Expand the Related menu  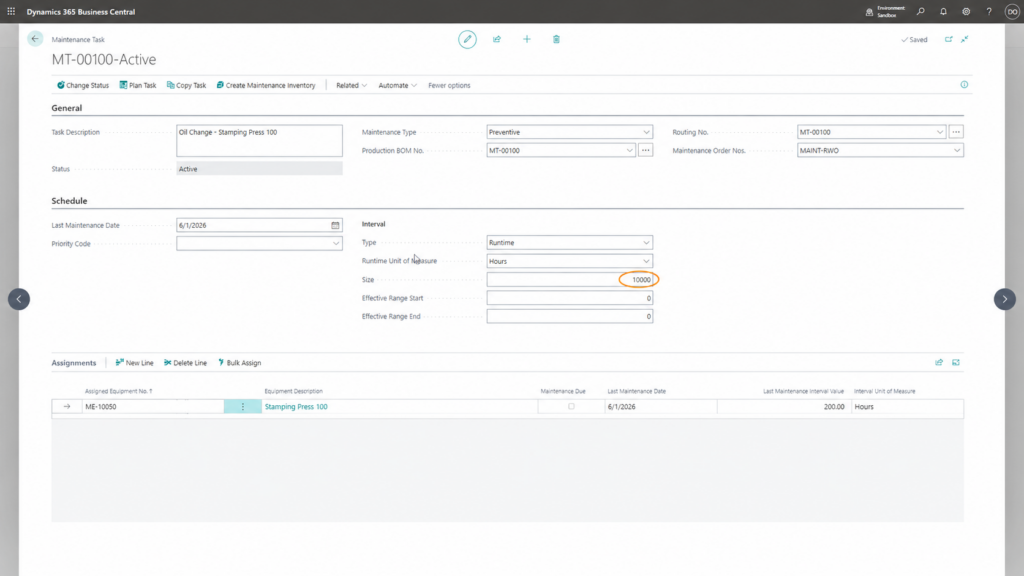(351, 85)
